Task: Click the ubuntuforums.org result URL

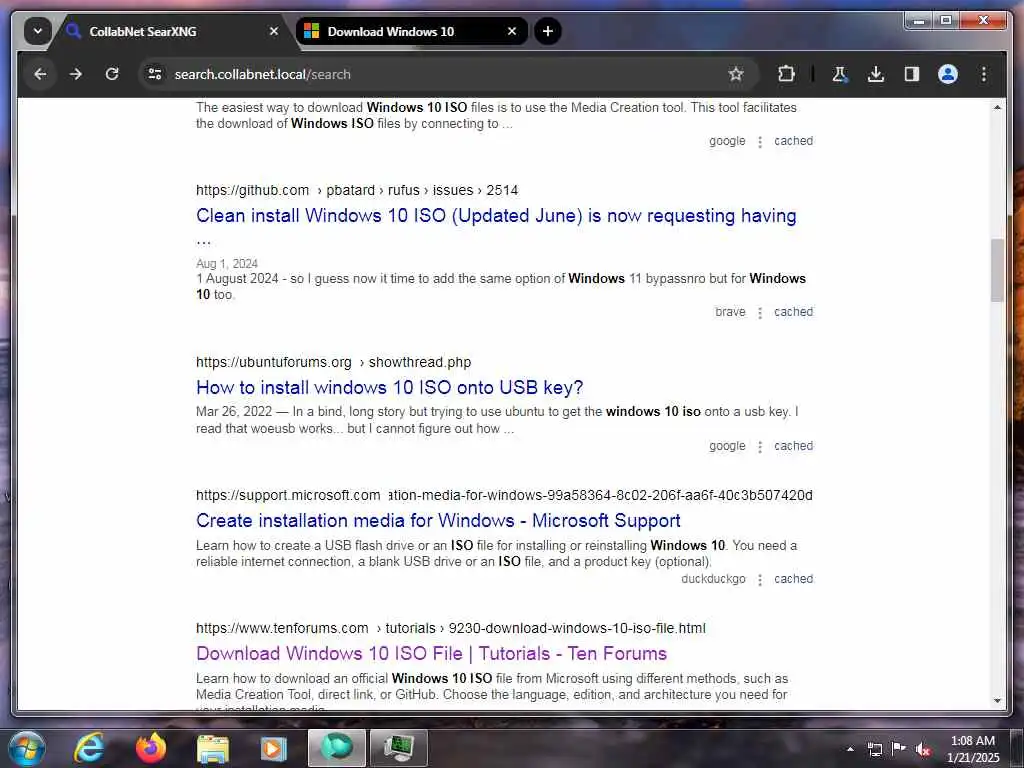Action: [x=333, y=362]
